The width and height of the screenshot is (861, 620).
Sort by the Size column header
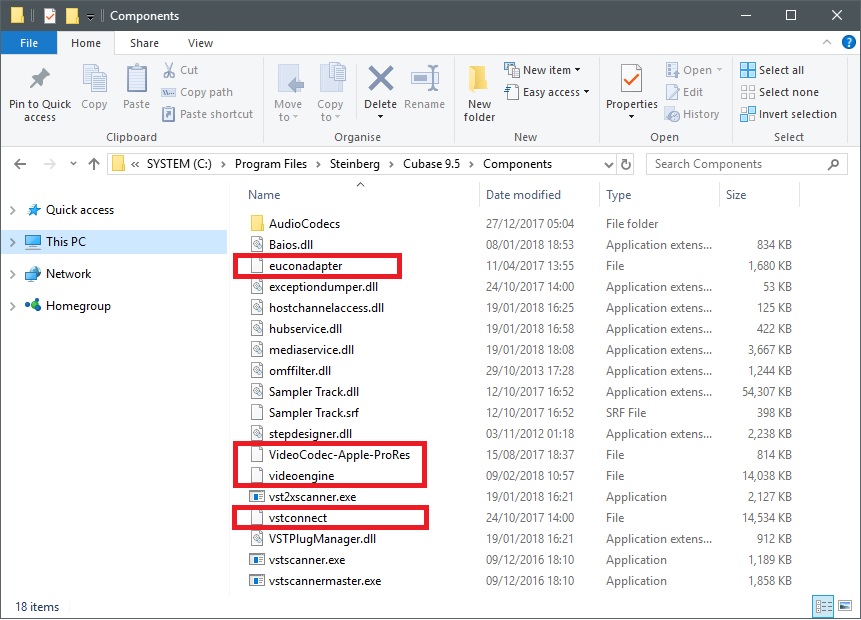point(736,194)
